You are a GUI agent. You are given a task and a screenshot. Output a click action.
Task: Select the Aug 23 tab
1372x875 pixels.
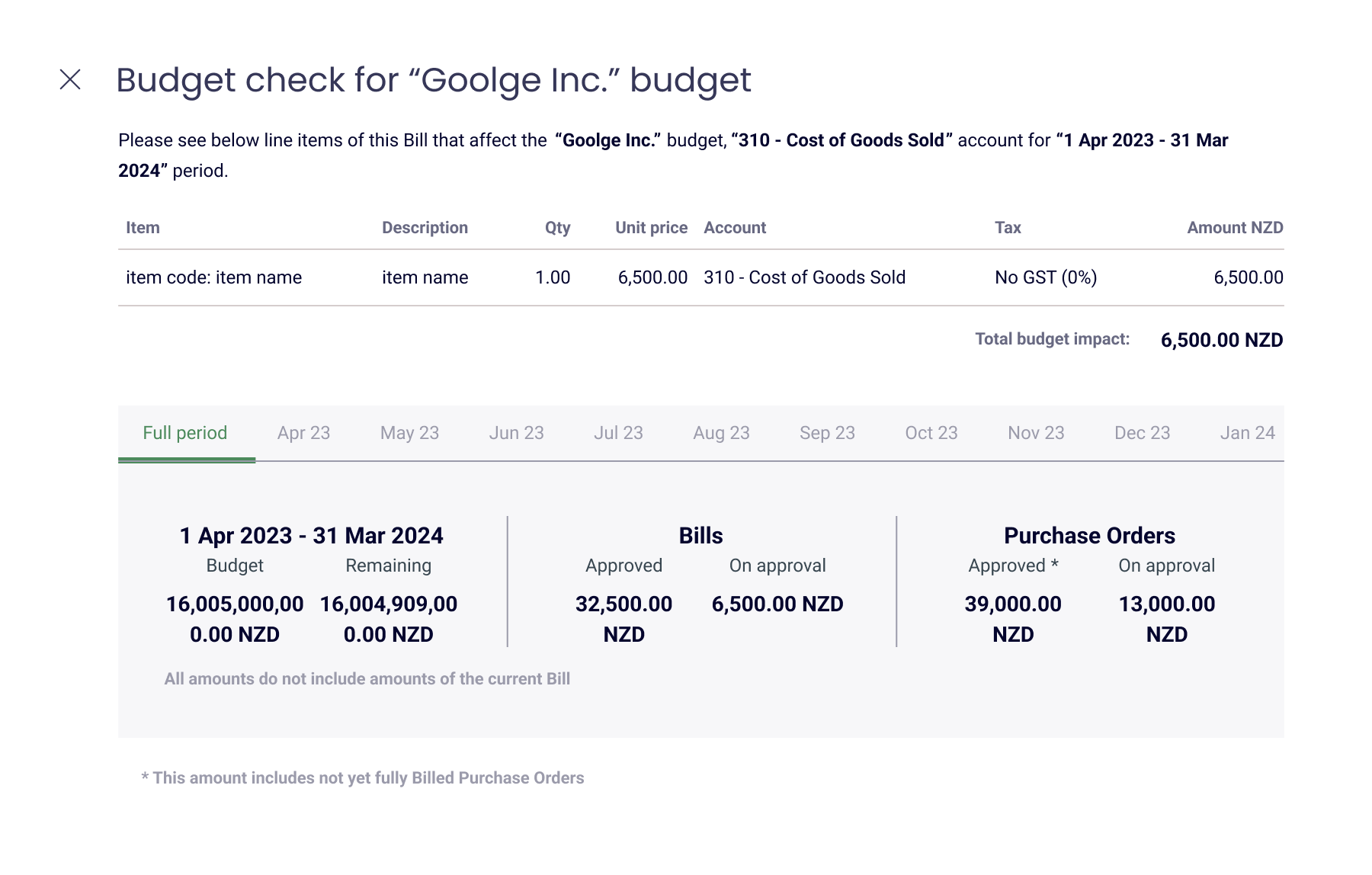pos(721,433)
